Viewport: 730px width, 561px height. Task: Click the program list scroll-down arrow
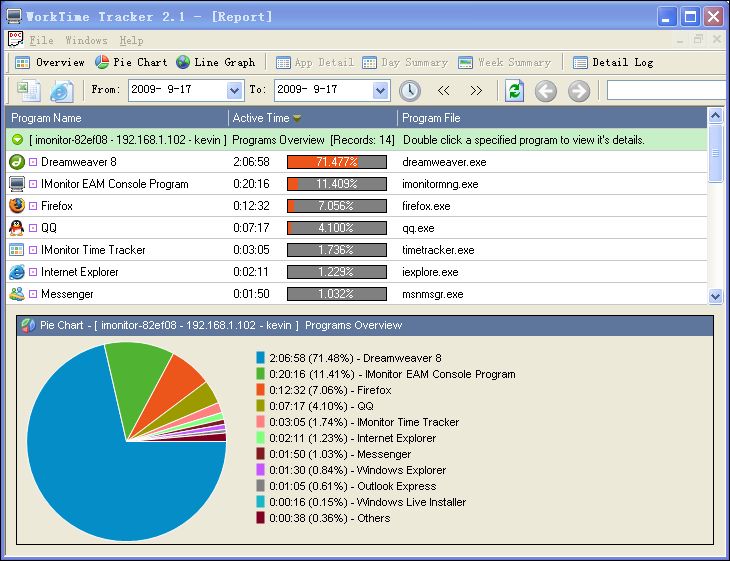pyautogui.click(x=716, y=296)
